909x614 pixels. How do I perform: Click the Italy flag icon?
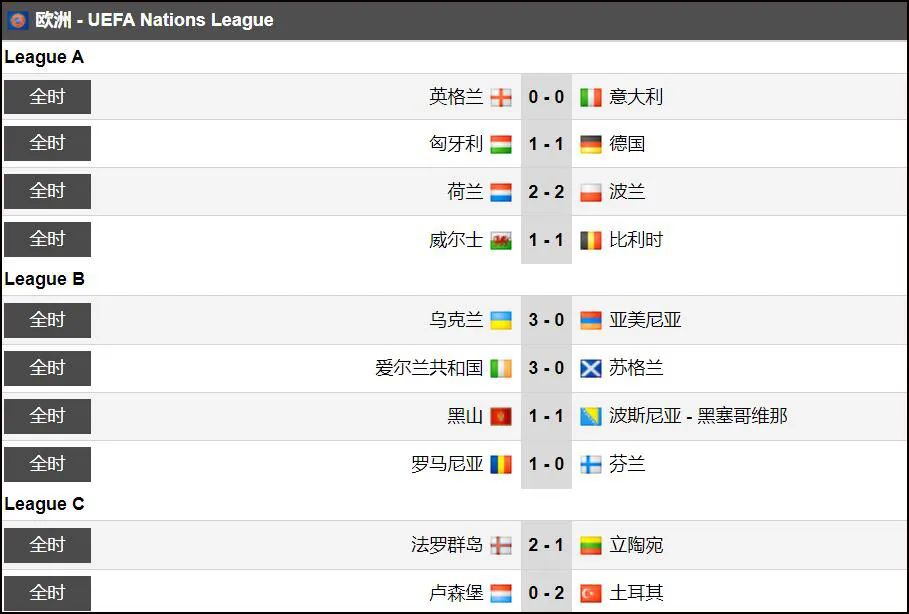tap(591, 97)
